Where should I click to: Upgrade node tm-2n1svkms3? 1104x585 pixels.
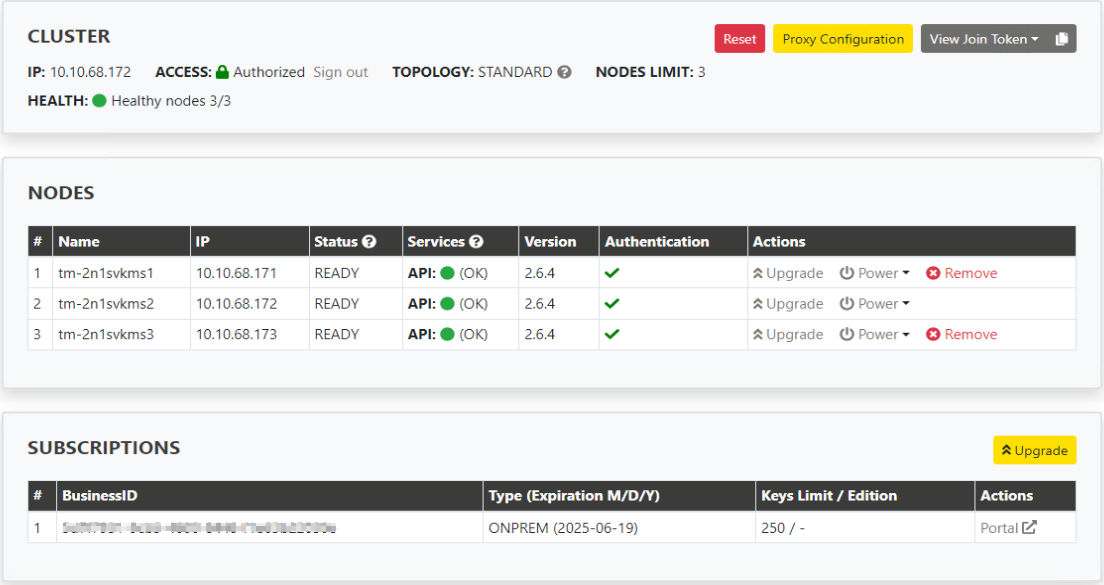click(788, 334)
